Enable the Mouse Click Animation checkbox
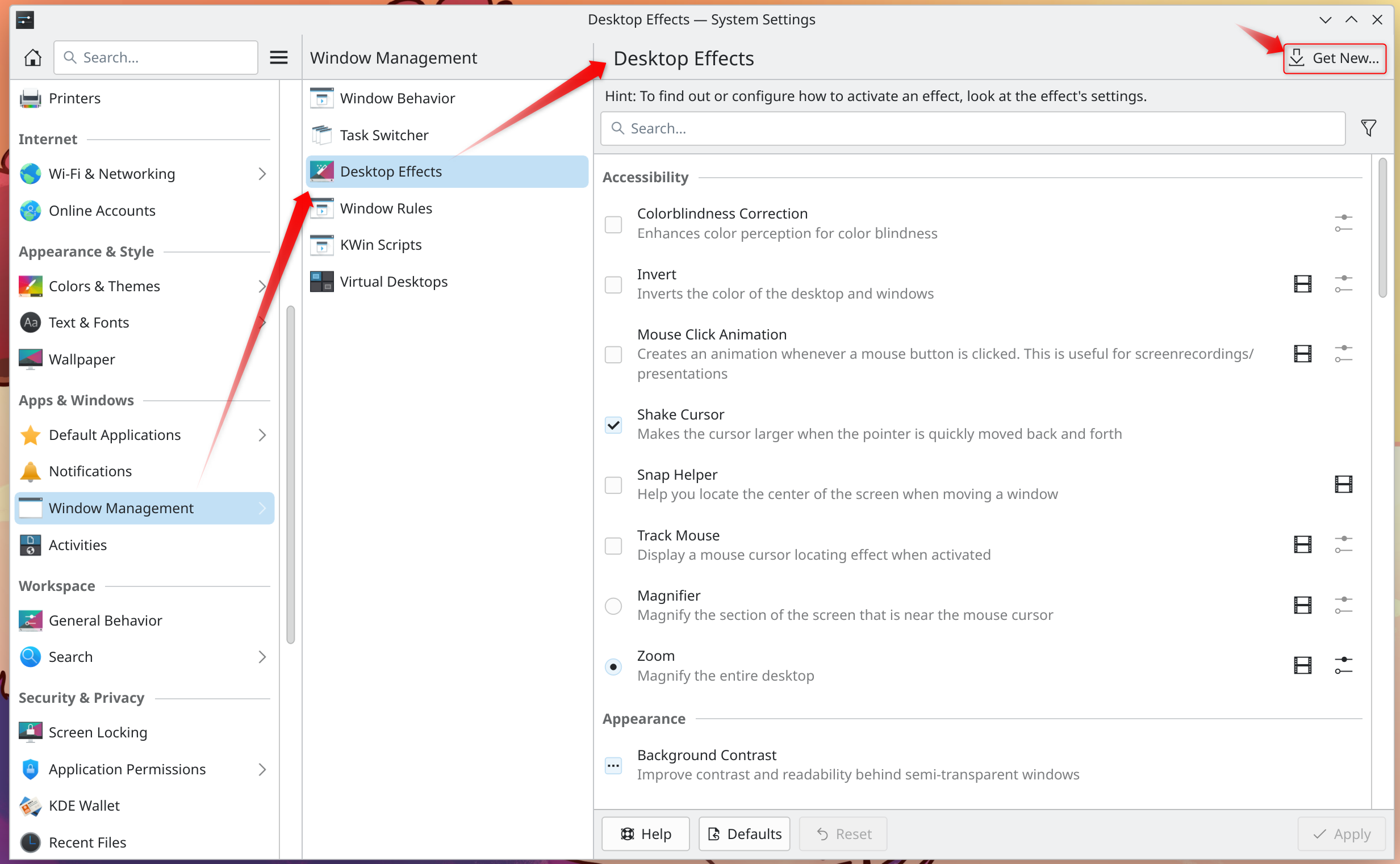1400x864 pixels. tap(614, 354)
